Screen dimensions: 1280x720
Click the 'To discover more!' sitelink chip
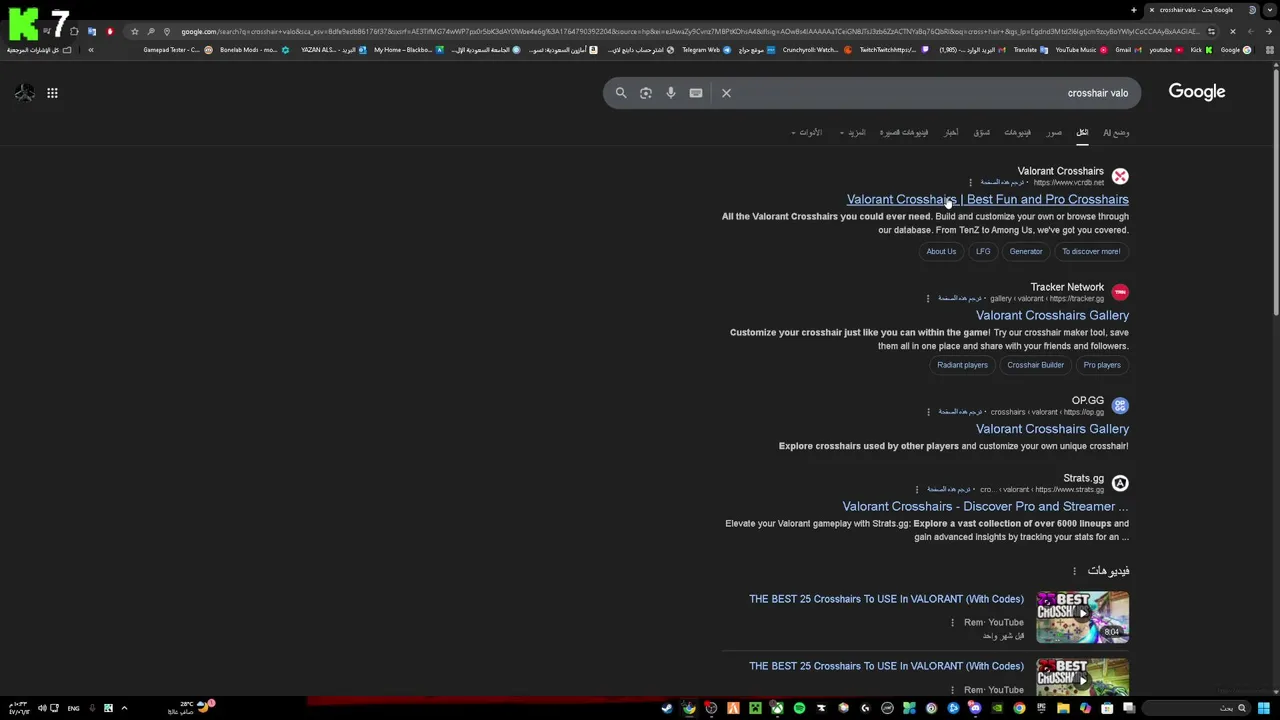[1091, 251]
